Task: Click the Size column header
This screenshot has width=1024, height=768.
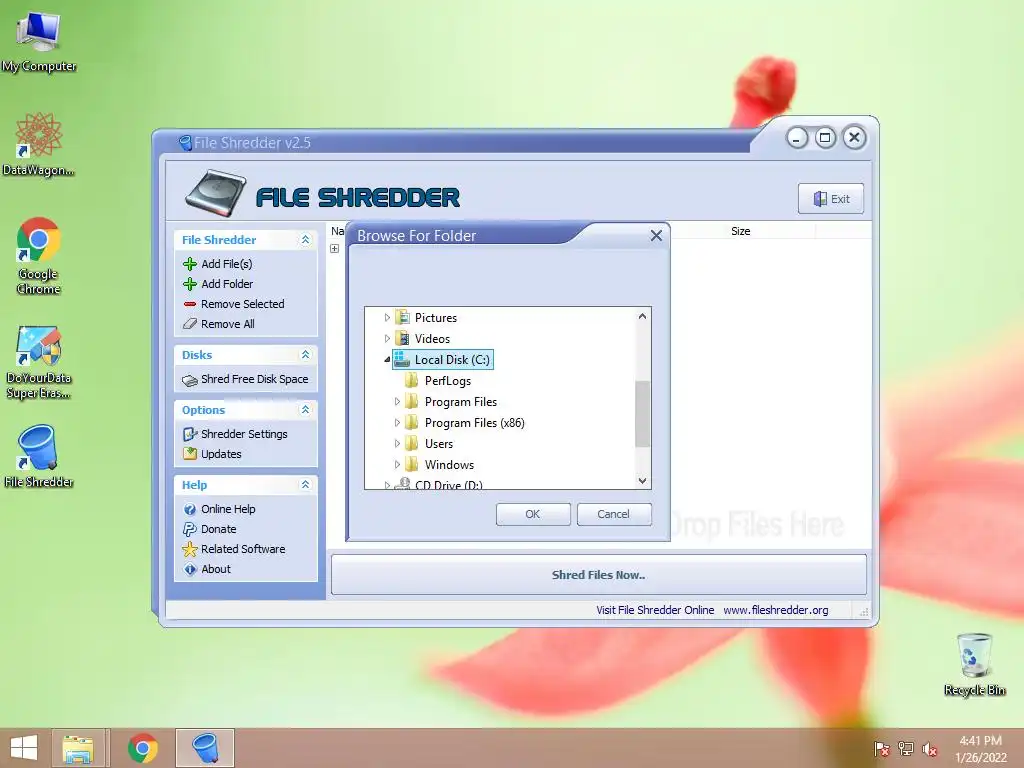Action: coord(741,231)
